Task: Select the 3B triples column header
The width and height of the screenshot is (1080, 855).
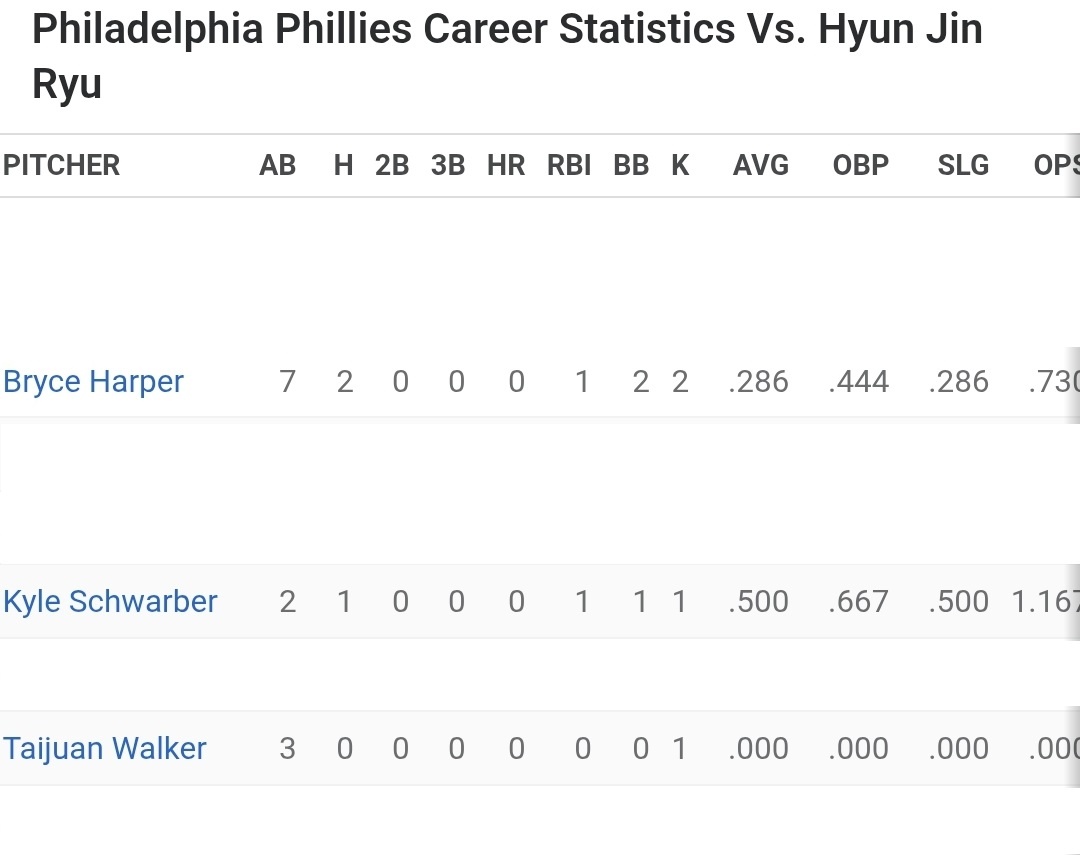Action: coord(448,166)
